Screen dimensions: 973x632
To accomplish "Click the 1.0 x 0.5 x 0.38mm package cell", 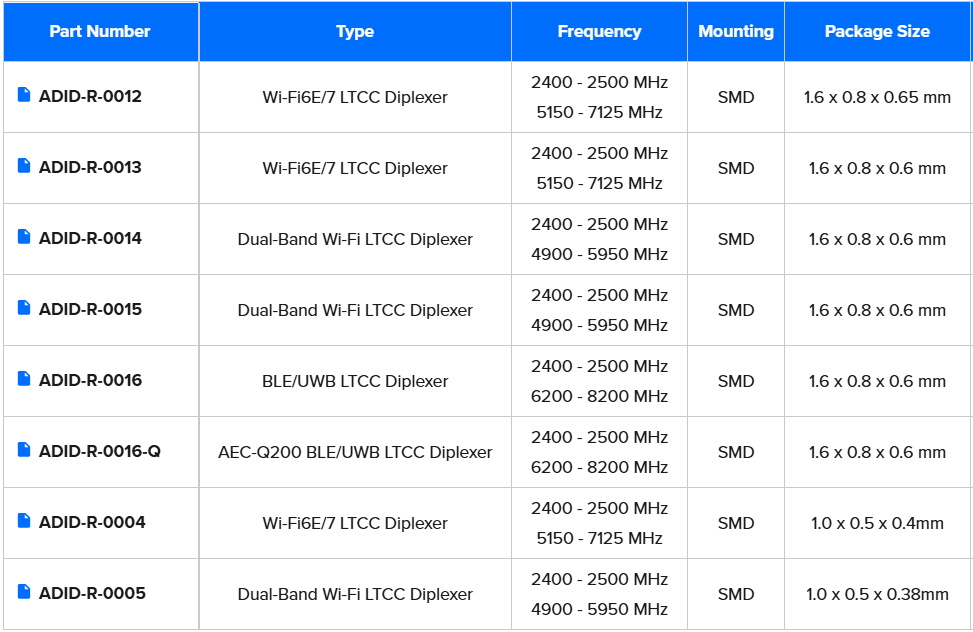I will click(x=877, y=594).
